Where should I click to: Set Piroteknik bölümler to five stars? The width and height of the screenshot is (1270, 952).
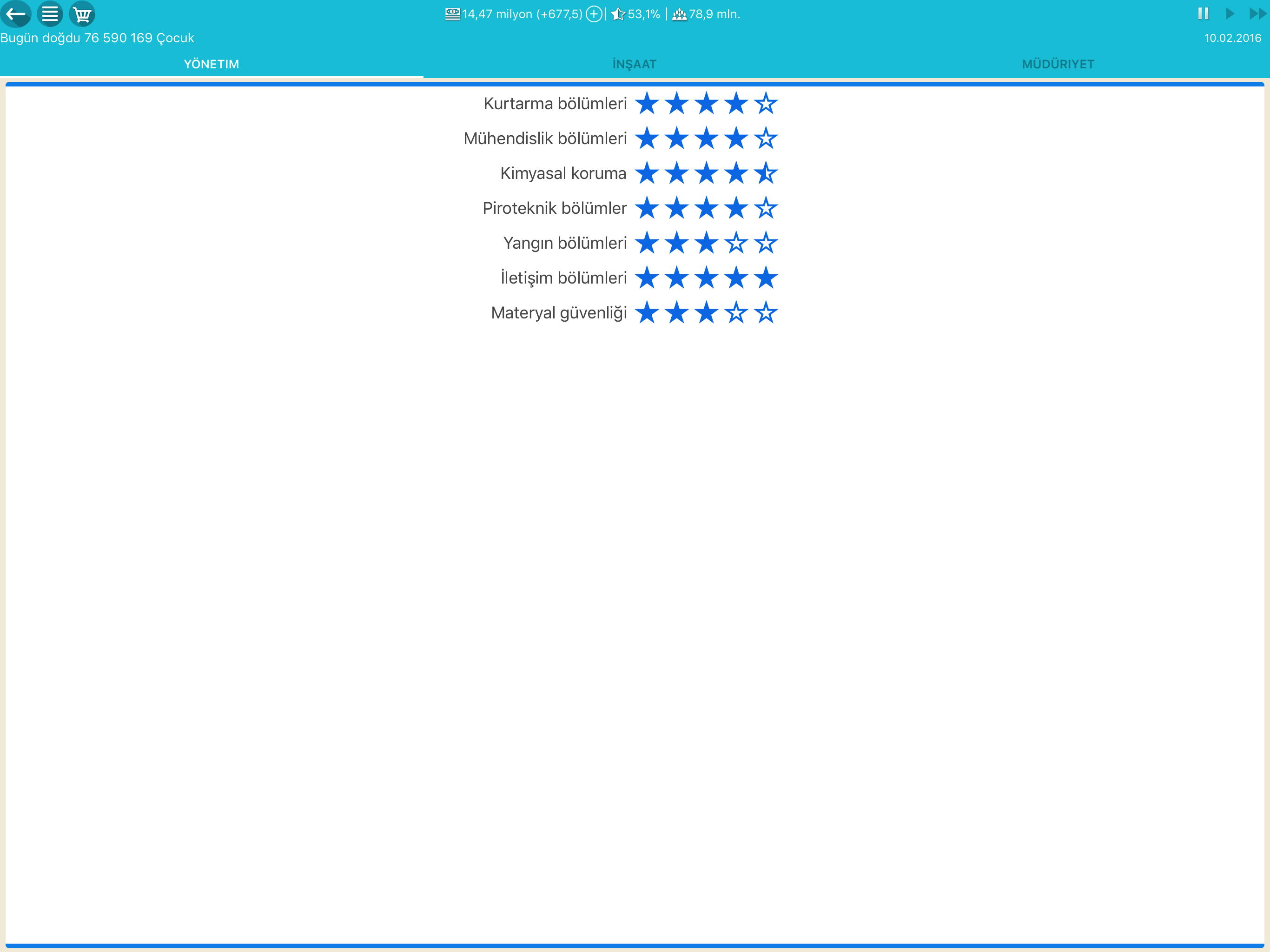766,208
